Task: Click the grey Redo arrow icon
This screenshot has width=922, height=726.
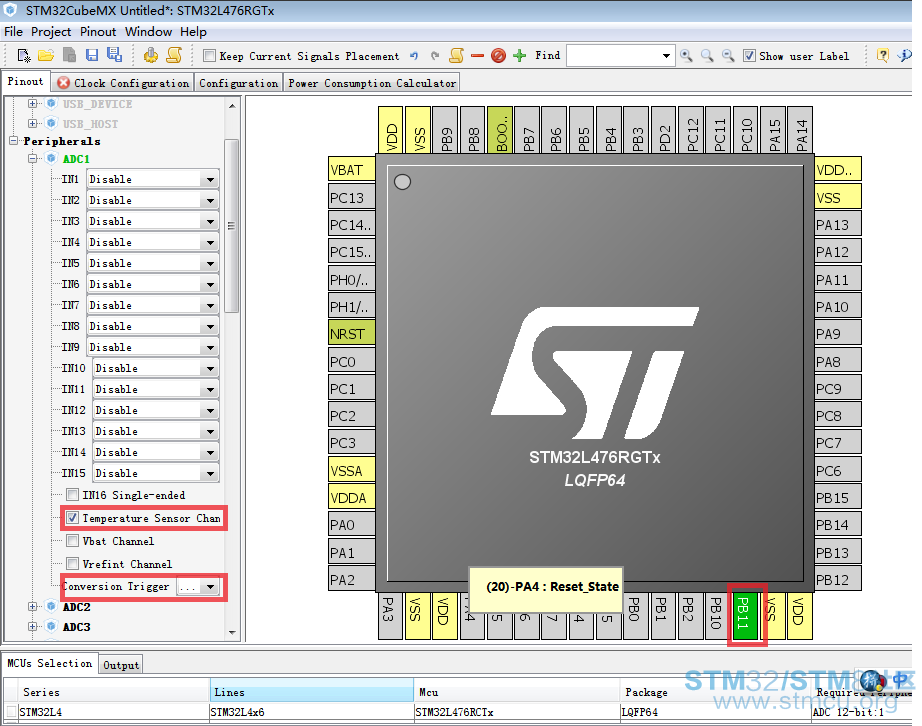Action: pos(435,56)
